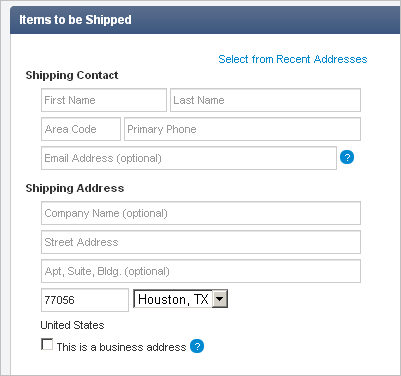Focus the First Name field

click(x=104, y=100)
